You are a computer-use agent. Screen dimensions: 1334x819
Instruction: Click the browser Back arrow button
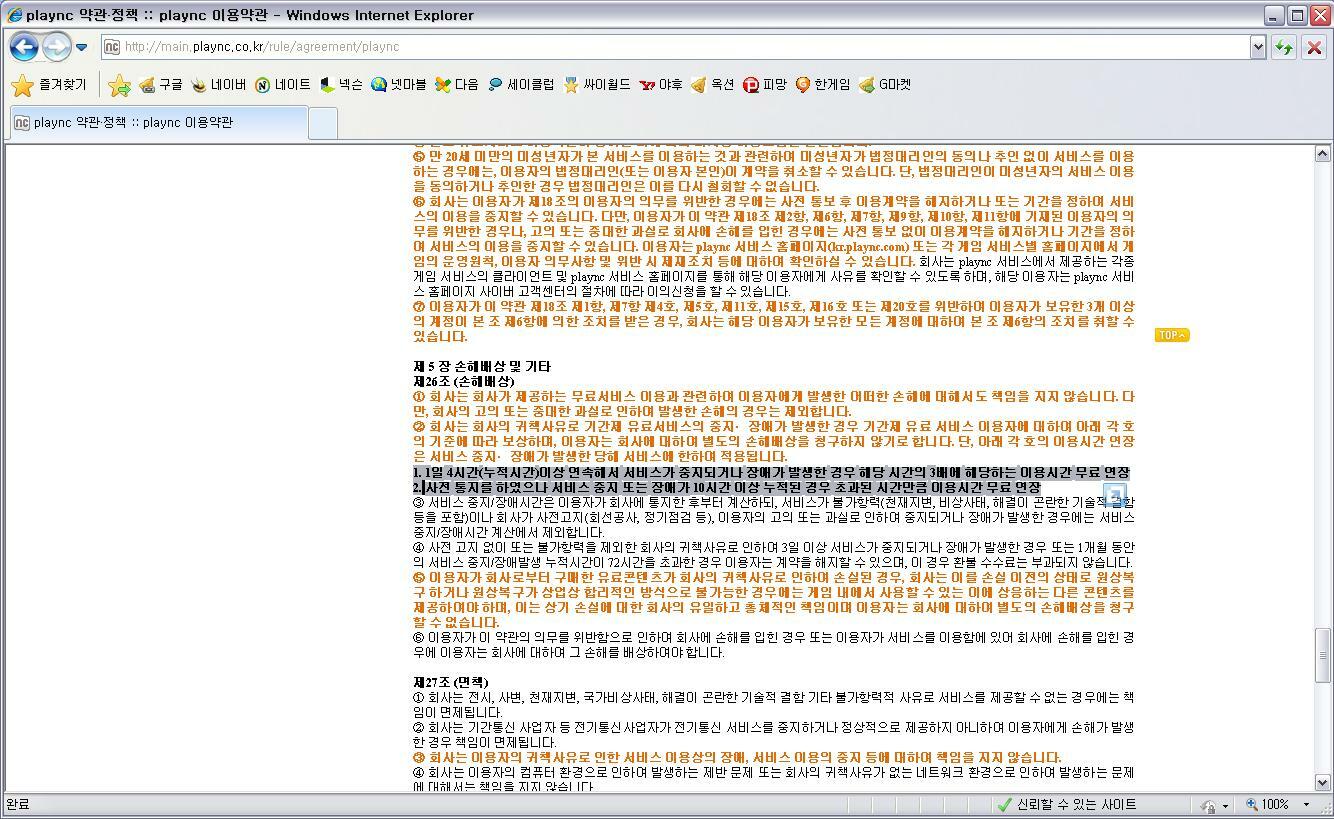(24, 47)
